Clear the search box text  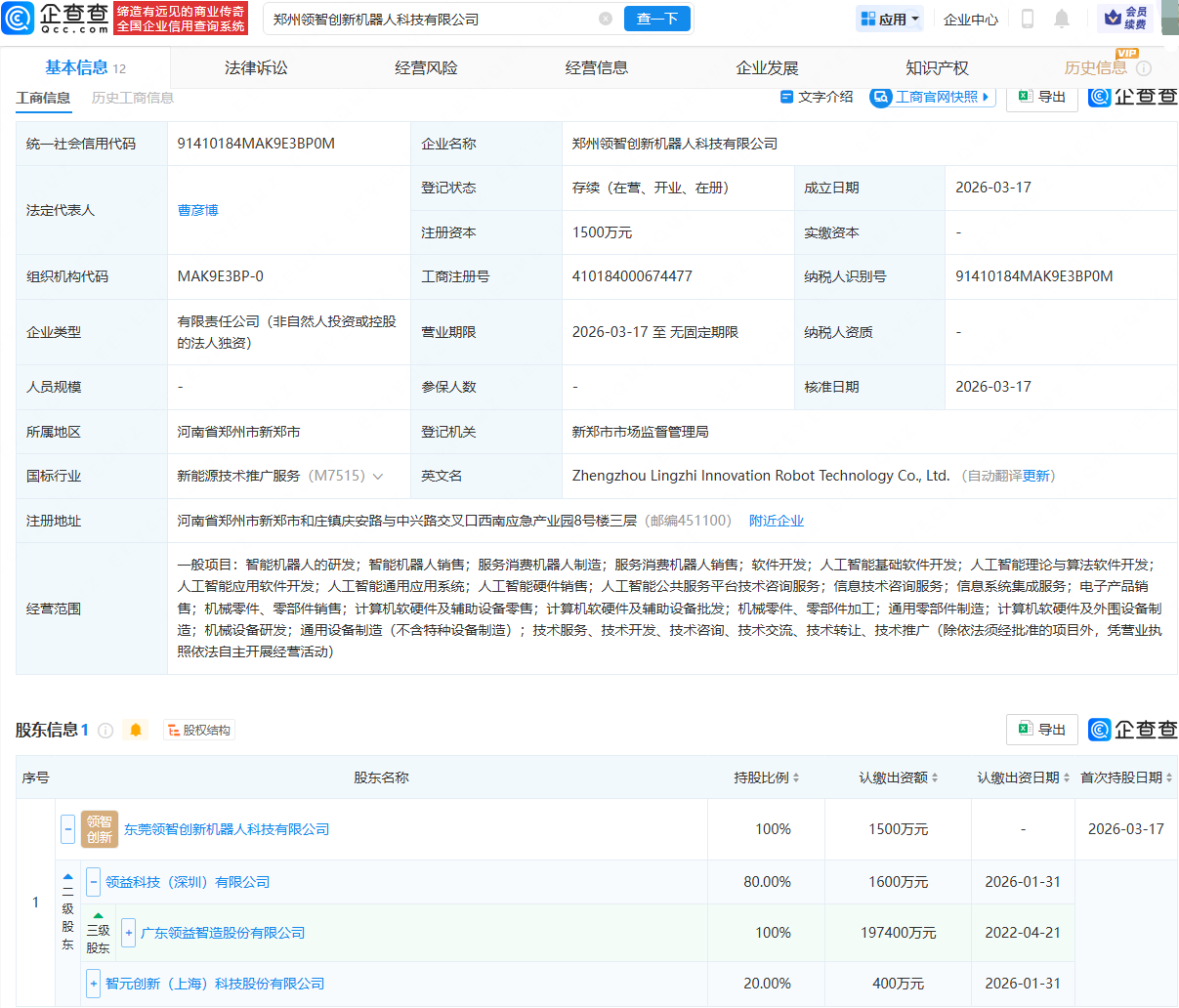tap(606, 19)
